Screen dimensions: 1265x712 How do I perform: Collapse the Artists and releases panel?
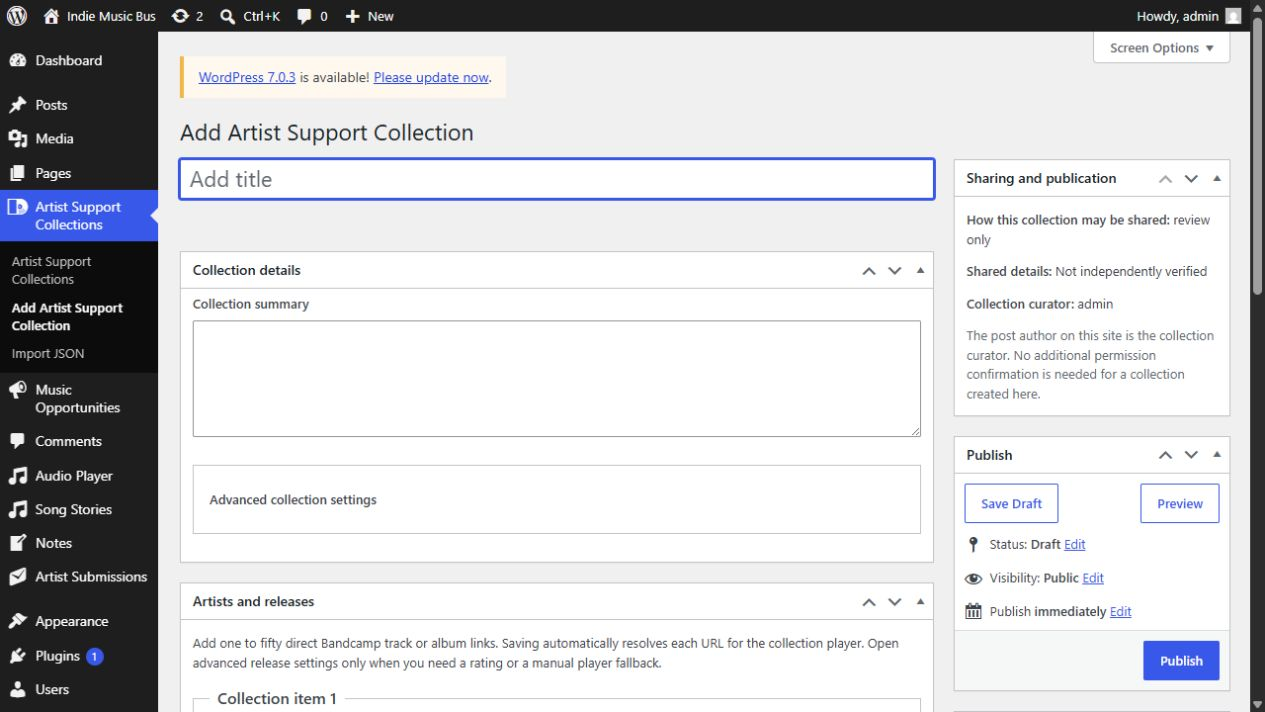pyautogui.click(x=921, y=601)
